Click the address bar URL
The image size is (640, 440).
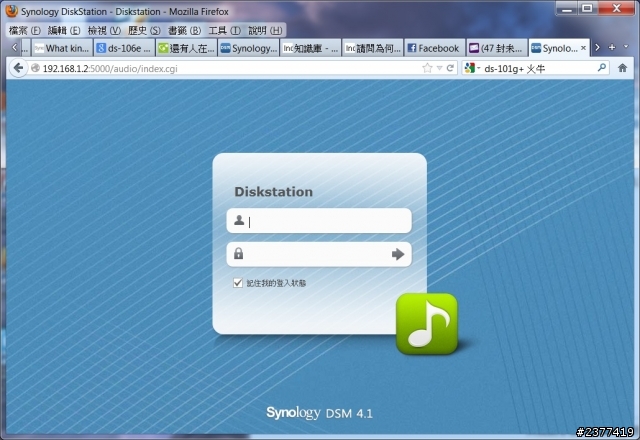(110, 69)
